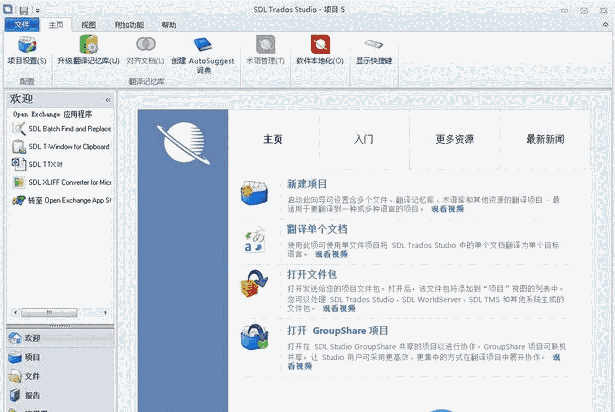
Task: Open 最新新闻 tab in welcome page
Action: [545, 139]
